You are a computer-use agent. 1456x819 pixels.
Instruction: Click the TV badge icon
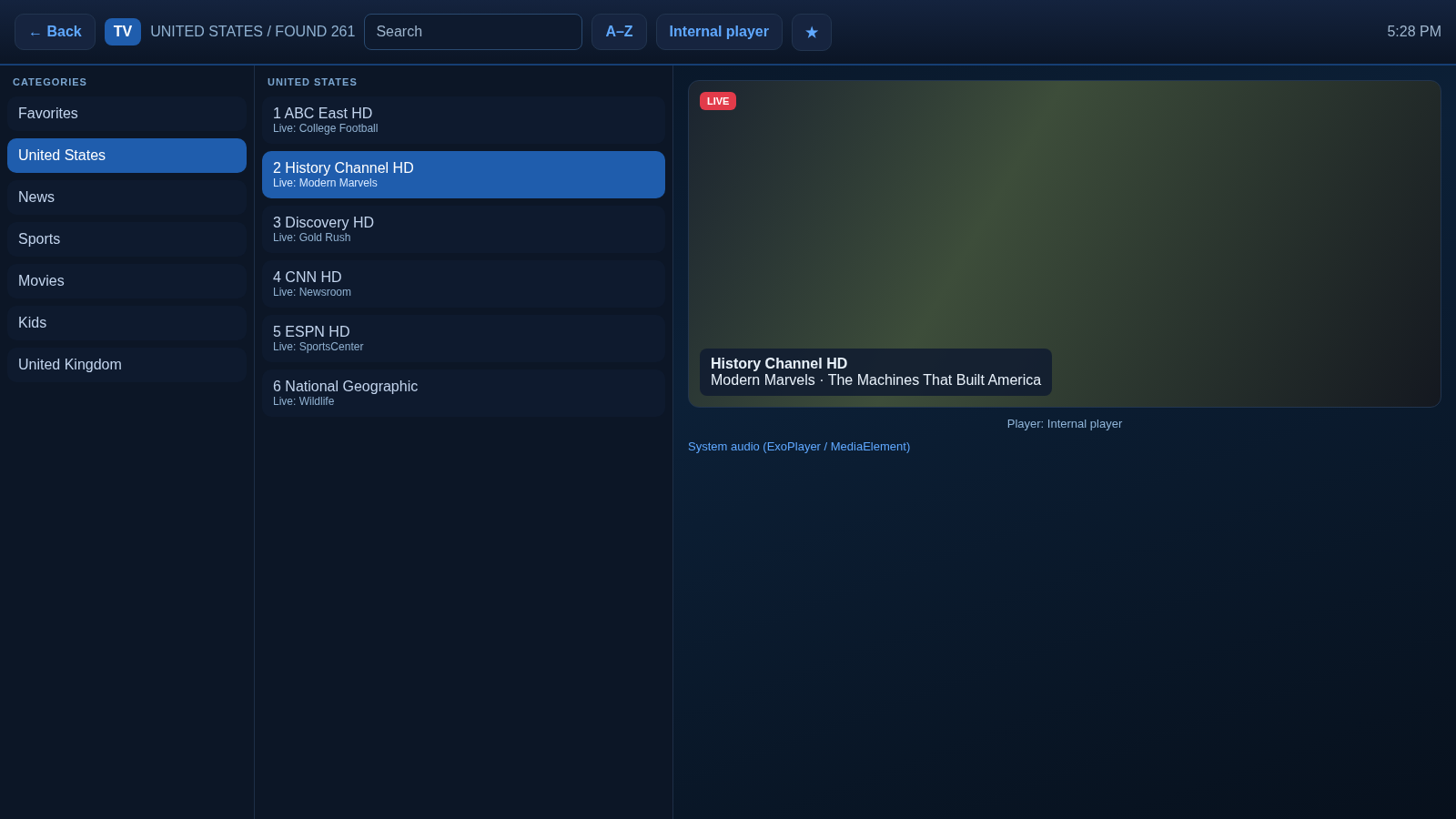coord(123,32)
